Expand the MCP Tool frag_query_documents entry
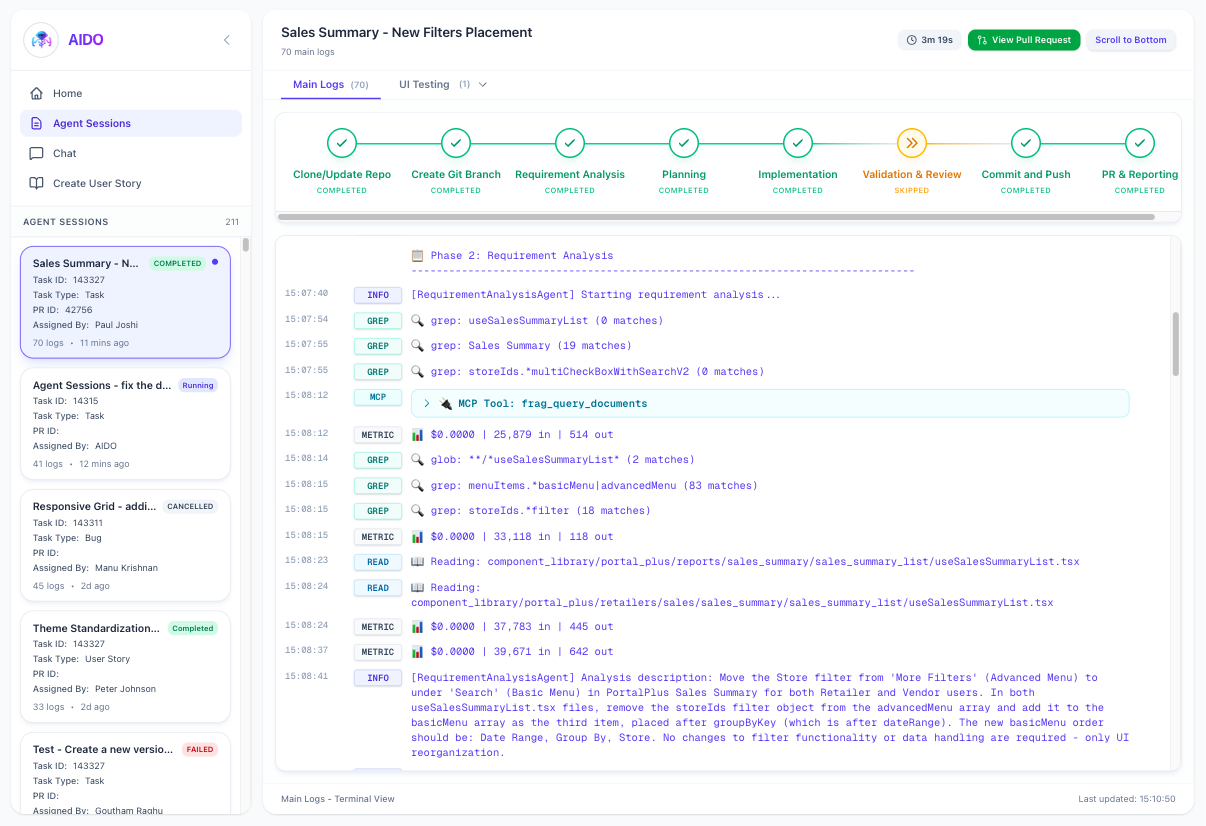1206x826 pixels. click(x=427, y=403)
